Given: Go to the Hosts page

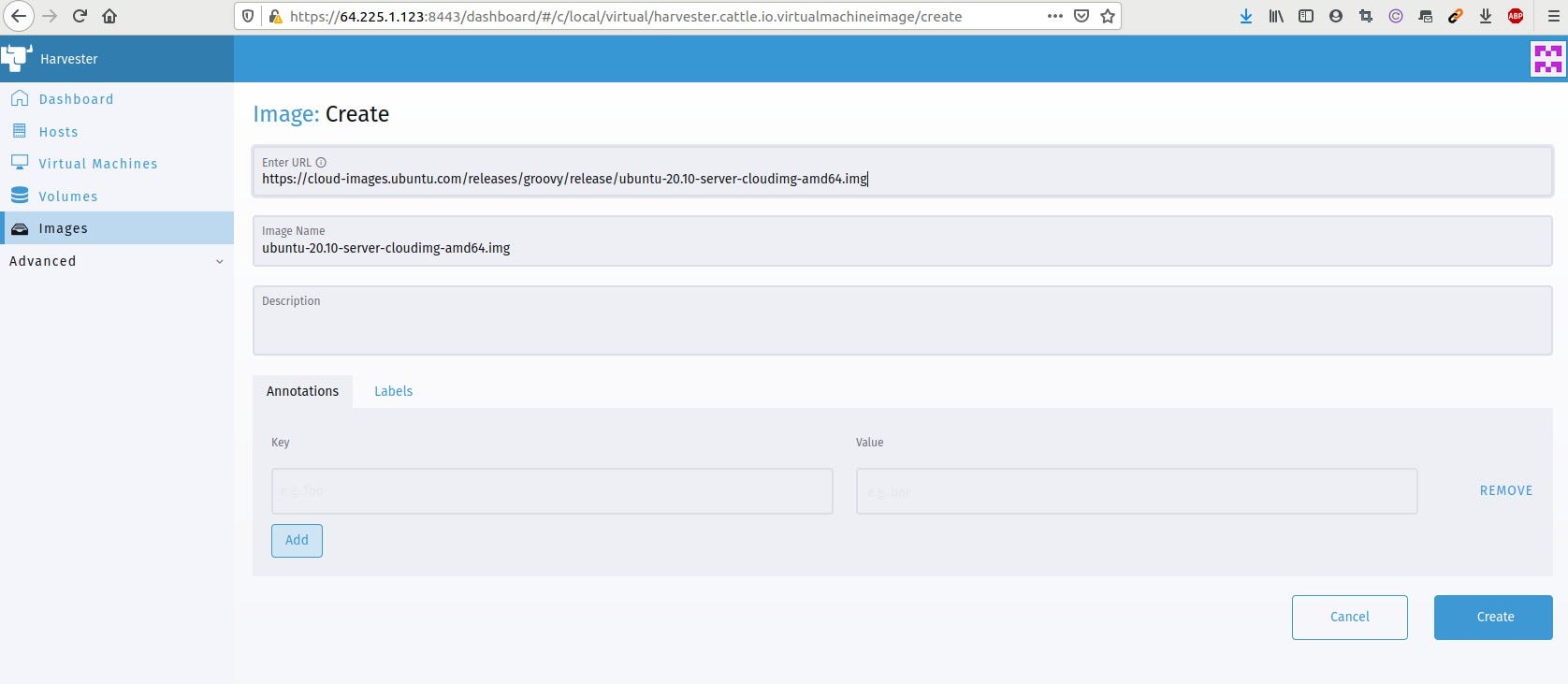Looking at the screenshot, I should click(x=58, y=132).
